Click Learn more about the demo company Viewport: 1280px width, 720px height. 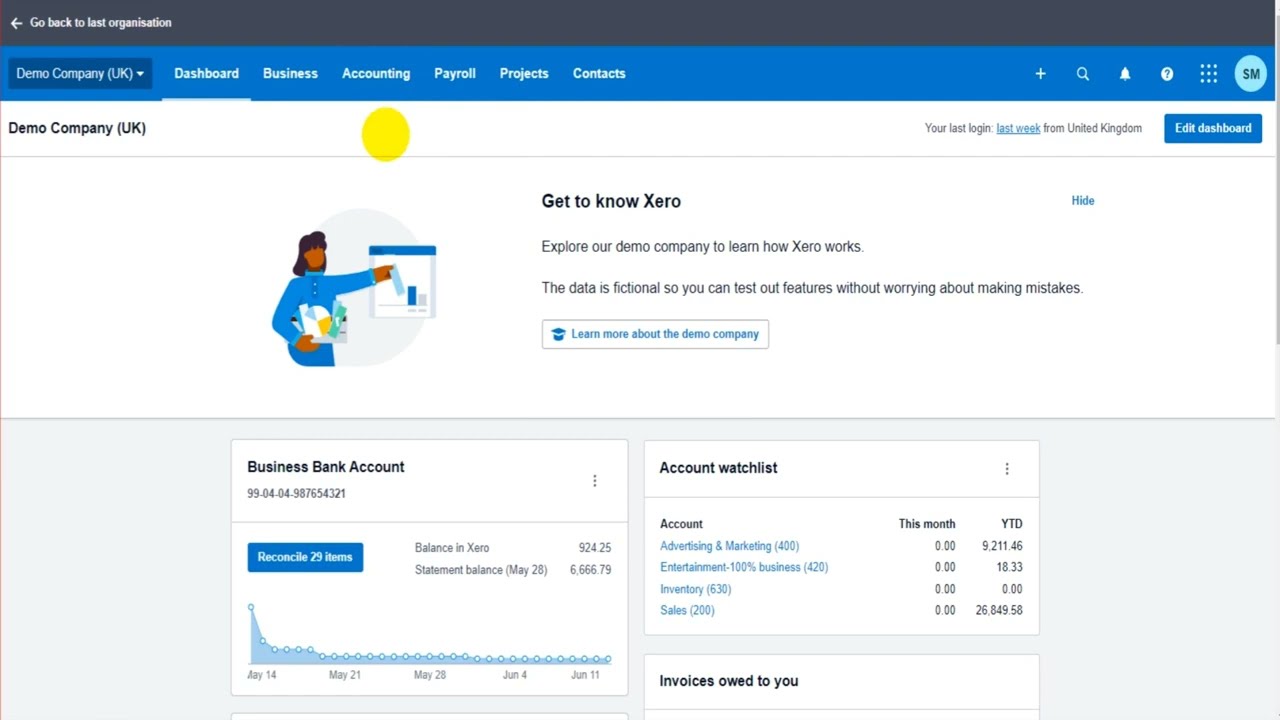655,334
